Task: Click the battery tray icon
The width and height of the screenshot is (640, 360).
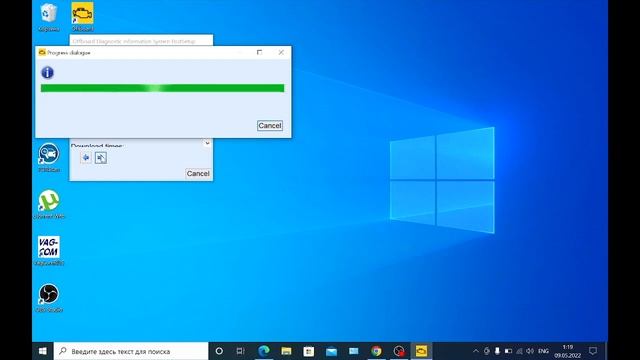Action: [508, 351]
